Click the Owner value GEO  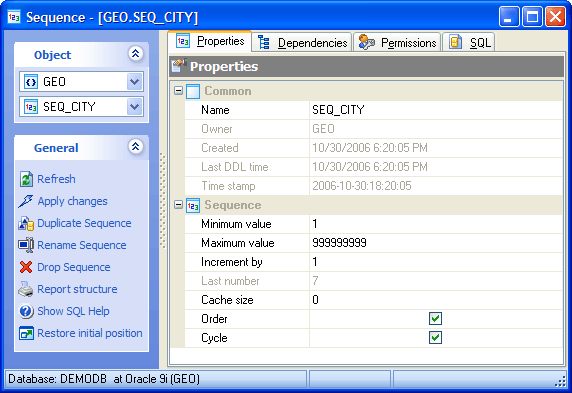[323, 129]
